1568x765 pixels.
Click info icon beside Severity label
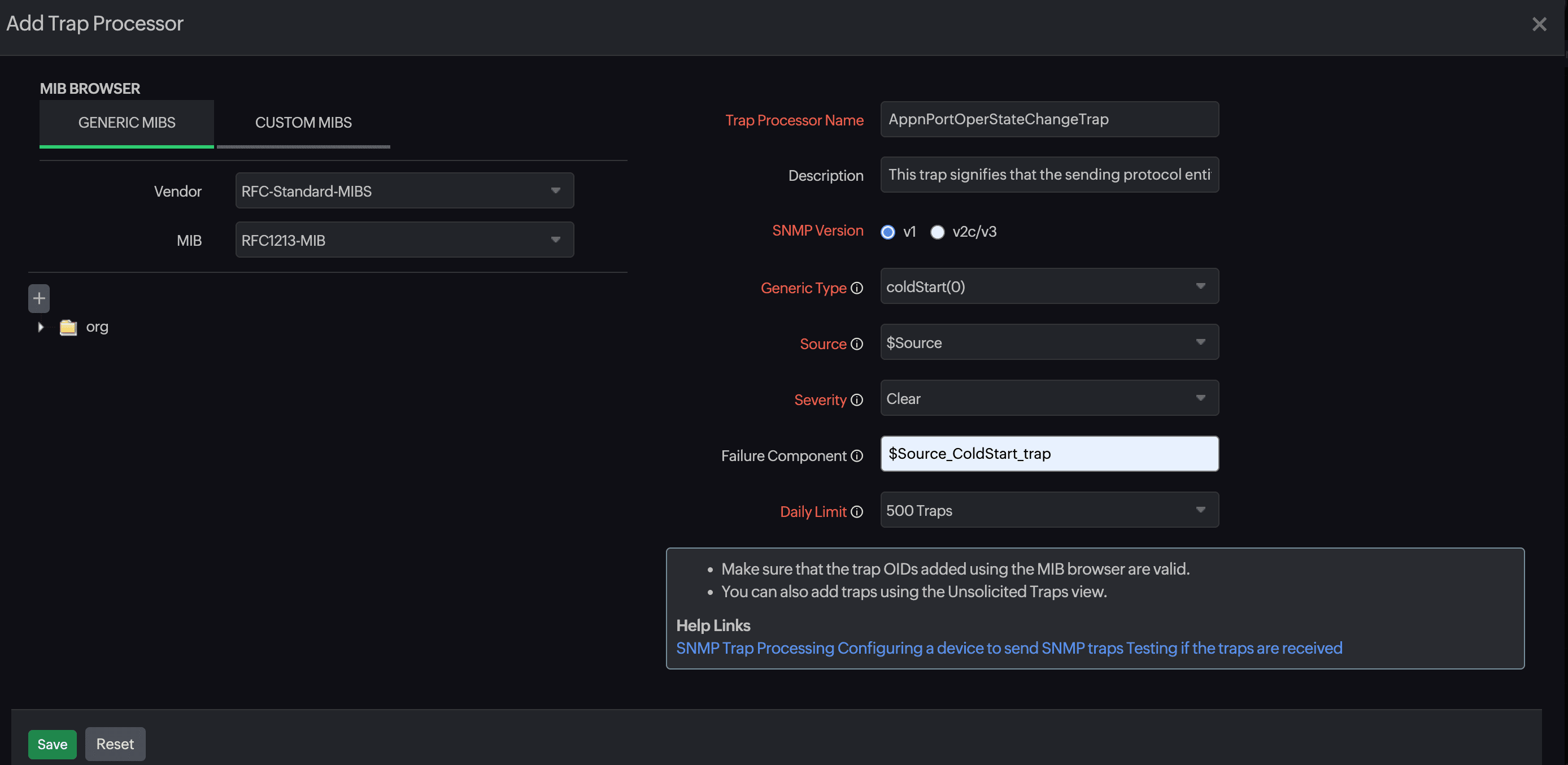pyautogui.click(x=856, y=399)
